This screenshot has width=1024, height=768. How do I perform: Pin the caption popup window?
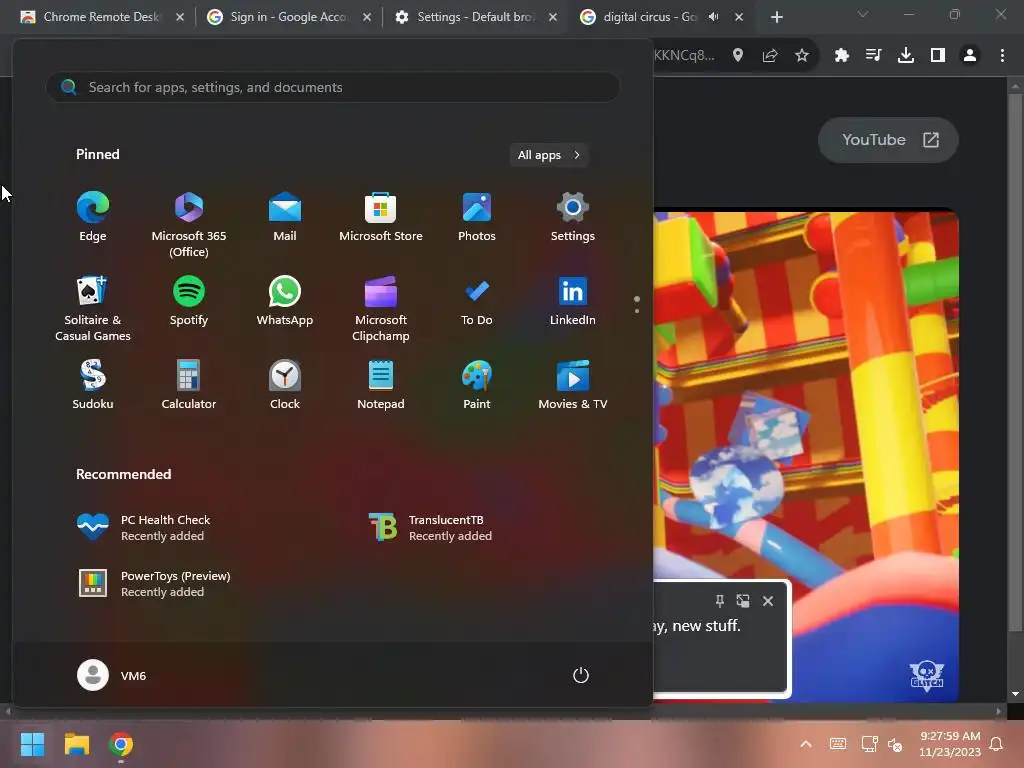point(720,601)
